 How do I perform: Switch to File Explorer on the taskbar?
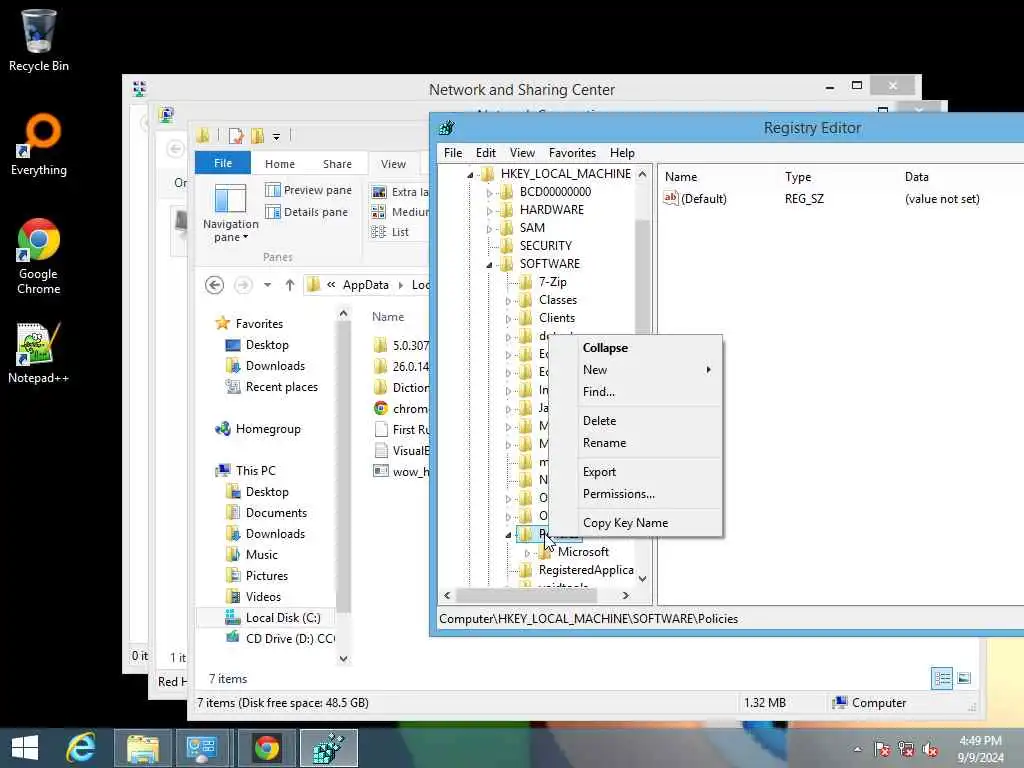[x=143, y=748]
